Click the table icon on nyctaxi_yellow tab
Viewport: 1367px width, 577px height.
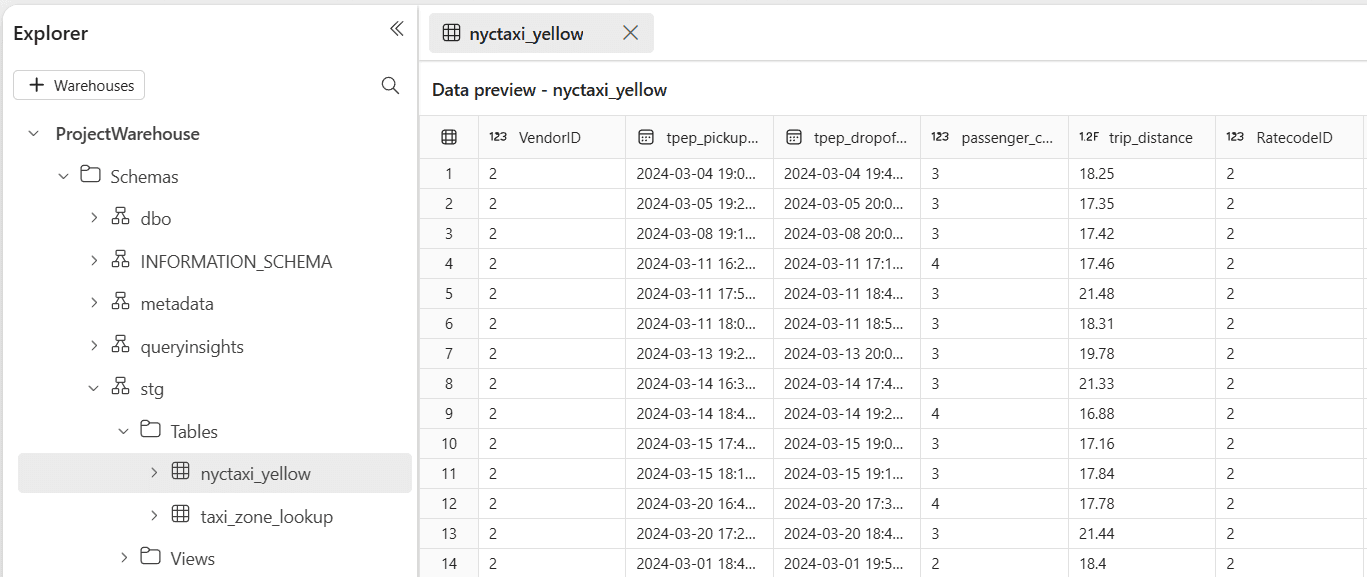451,33
